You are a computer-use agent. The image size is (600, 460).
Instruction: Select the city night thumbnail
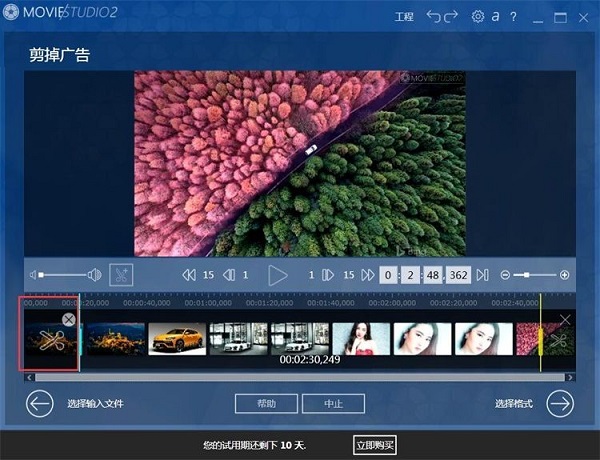[x=116, y=339]
